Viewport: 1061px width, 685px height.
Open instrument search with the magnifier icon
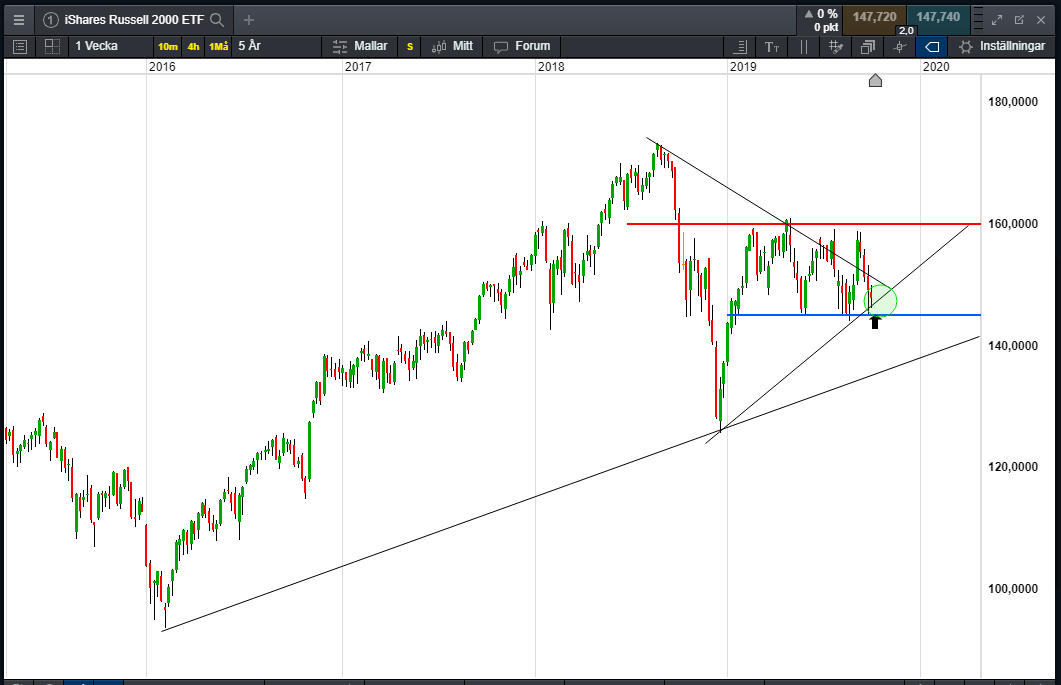tap(217, 20)
